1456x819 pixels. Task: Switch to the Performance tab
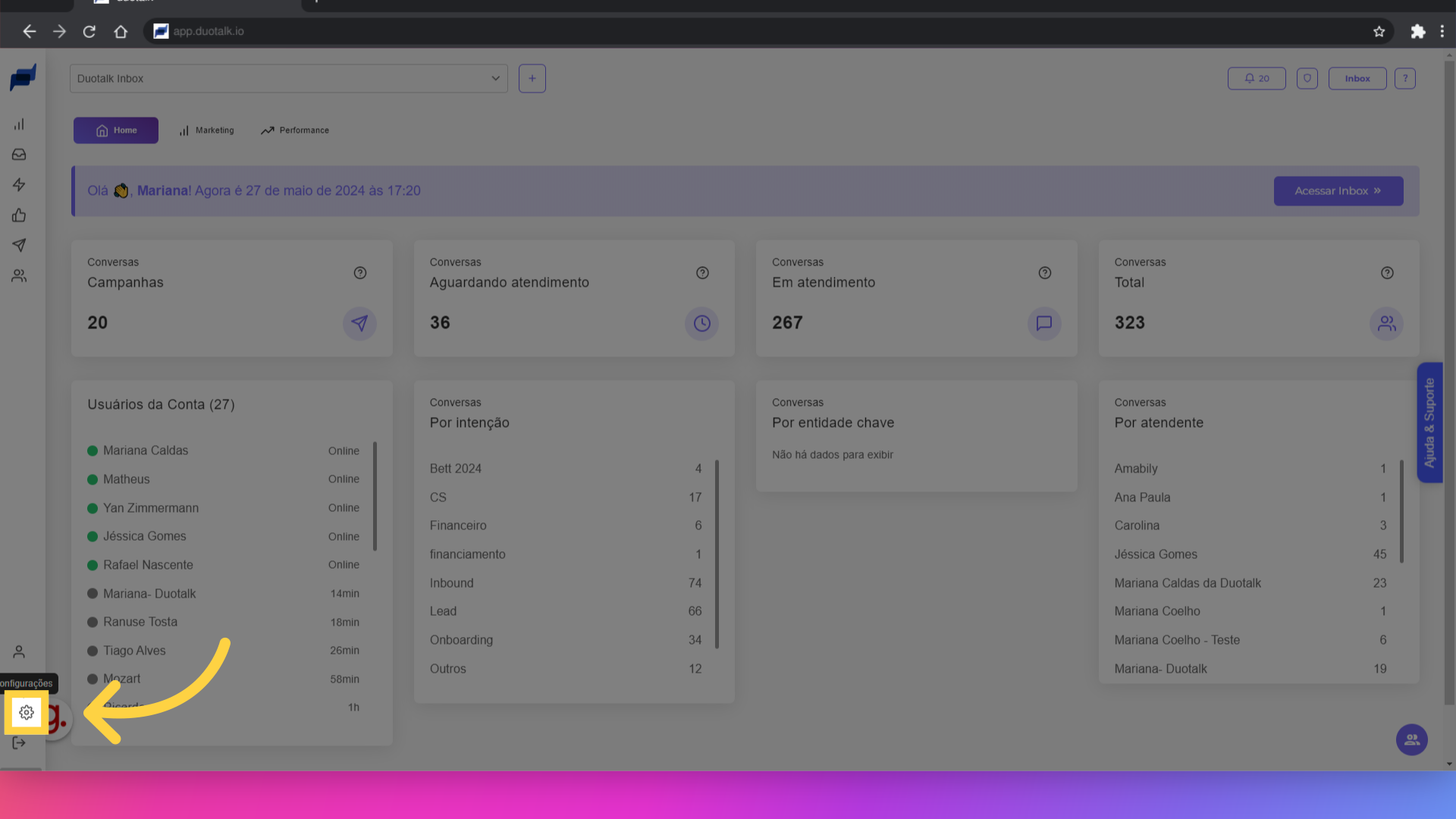pos(294,130)
